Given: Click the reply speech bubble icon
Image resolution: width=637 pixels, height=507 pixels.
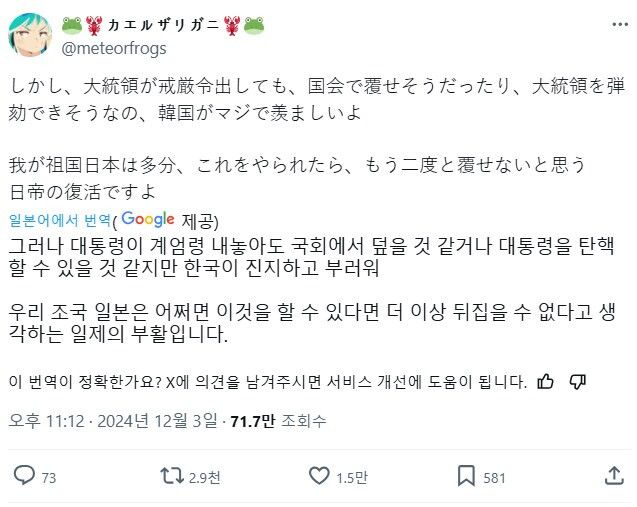Looking at the screenshot, I should 25,477.
